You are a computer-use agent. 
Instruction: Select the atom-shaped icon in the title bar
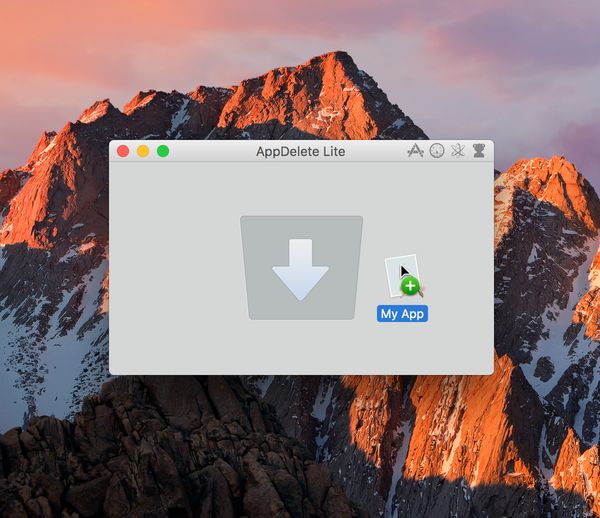click(x=458, y=151)
